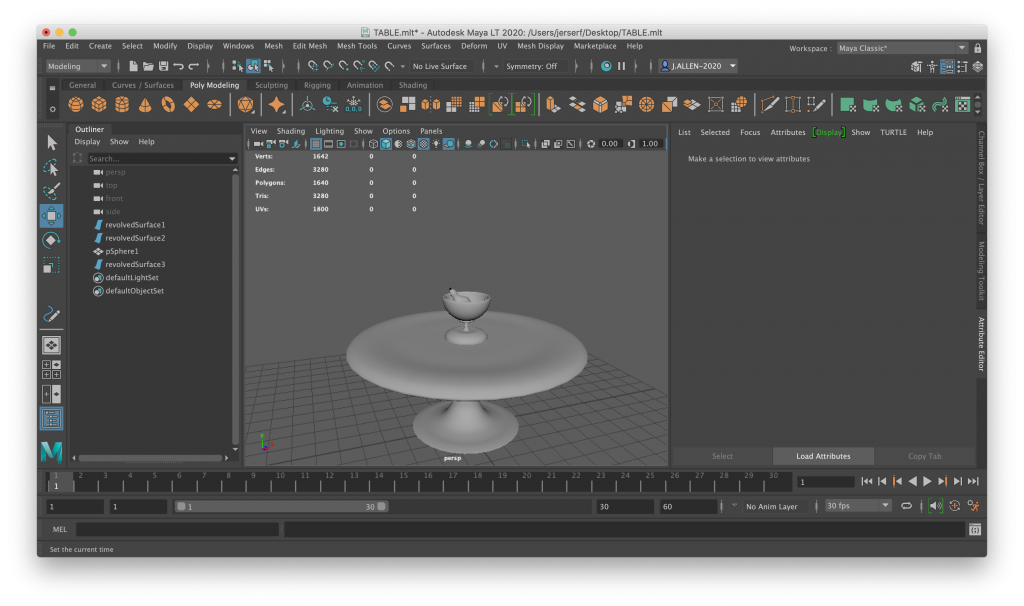Activate the Move tool in toolbox
Screen dimensions: 1024x606
pos(52,216)
